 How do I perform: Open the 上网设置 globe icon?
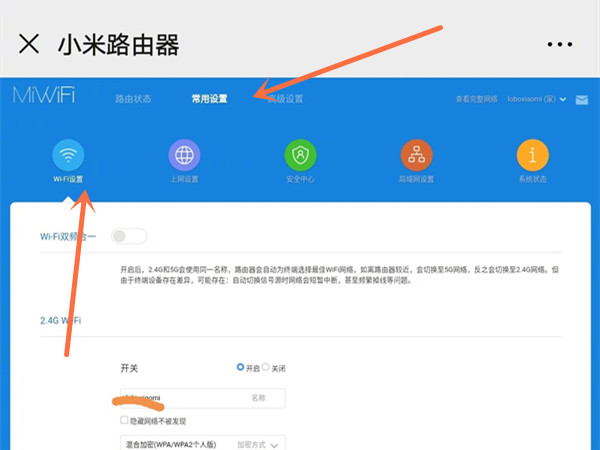coord(184,155)
